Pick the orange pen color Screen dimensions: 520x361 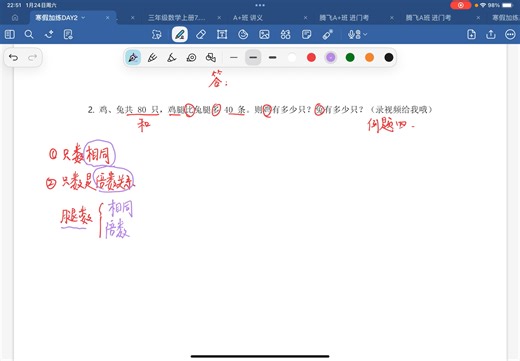click(369, 58)
